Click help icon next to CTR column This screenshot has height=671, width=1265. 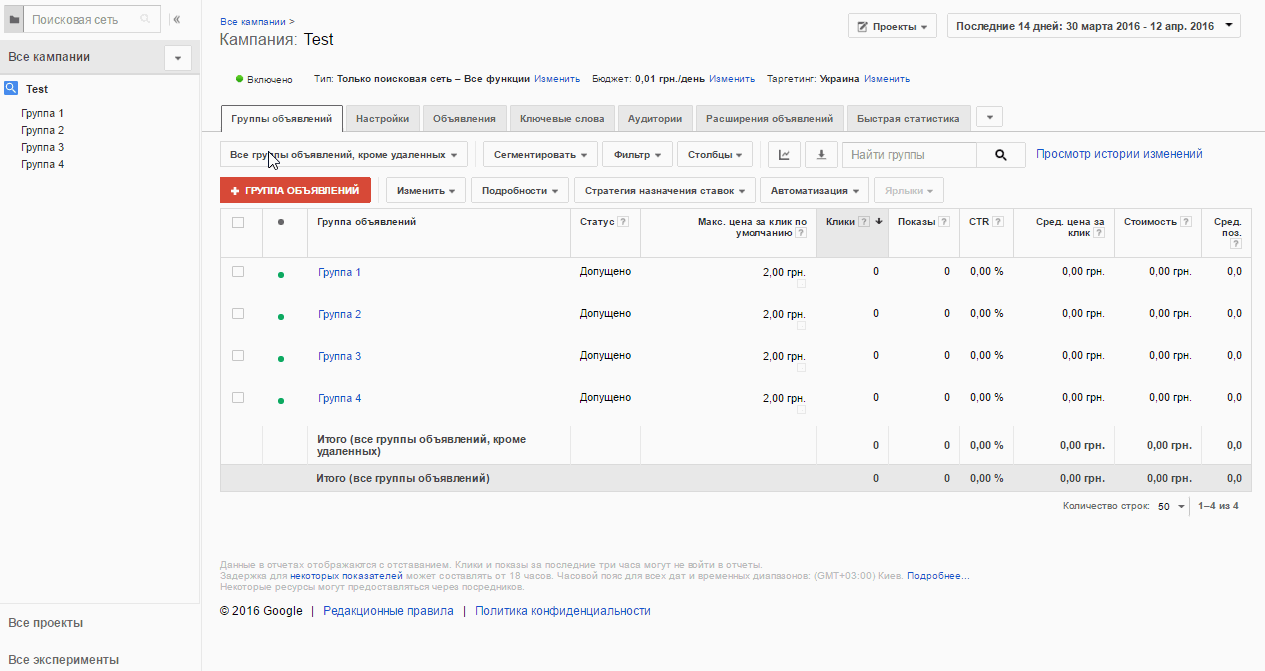[x=998, y=222]
